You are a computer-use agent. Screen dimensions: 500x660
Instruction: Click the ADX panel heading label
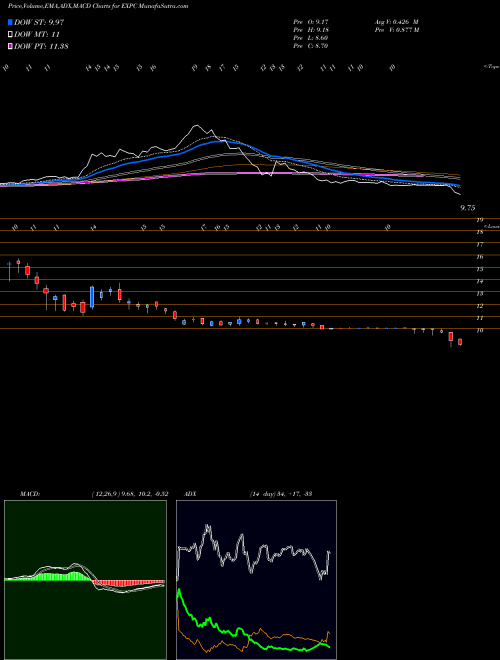[190, 494]
